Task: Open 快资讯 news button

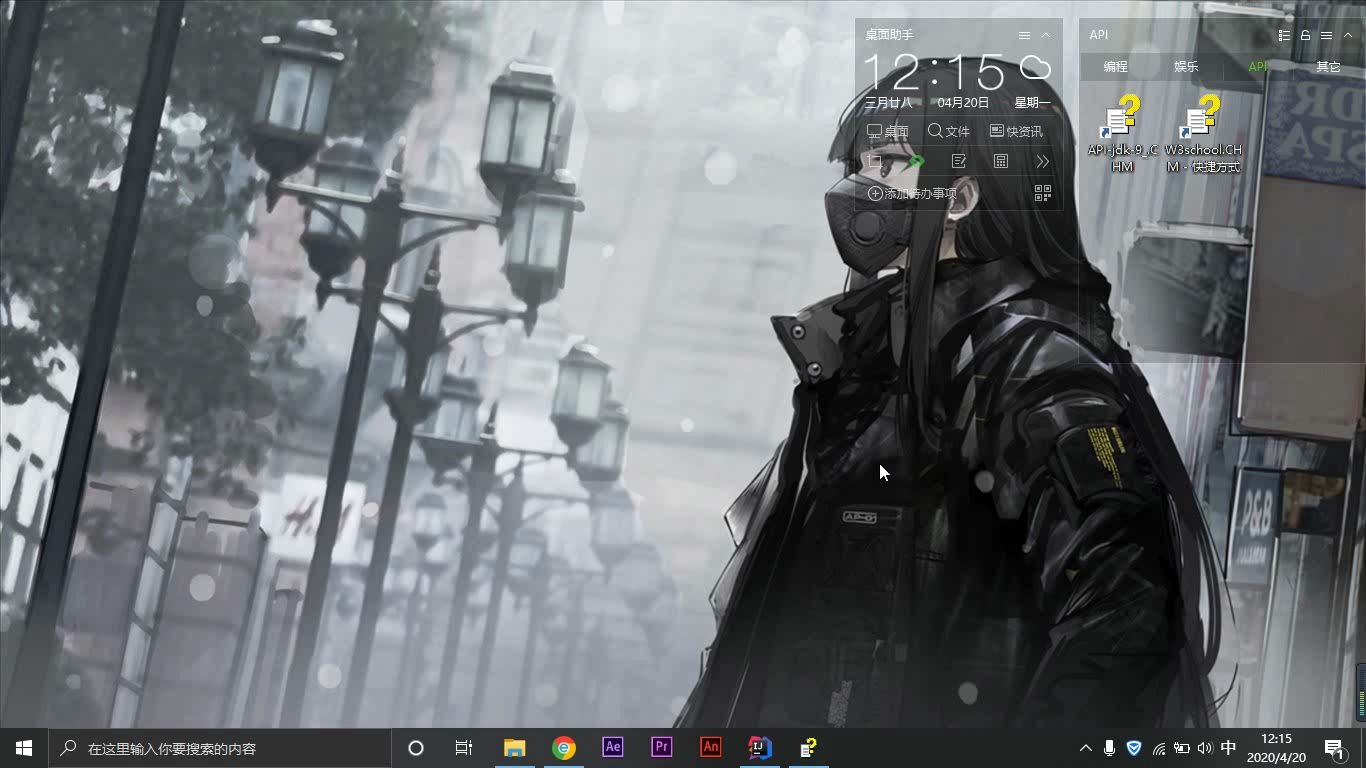Action: pos(1016,131)
